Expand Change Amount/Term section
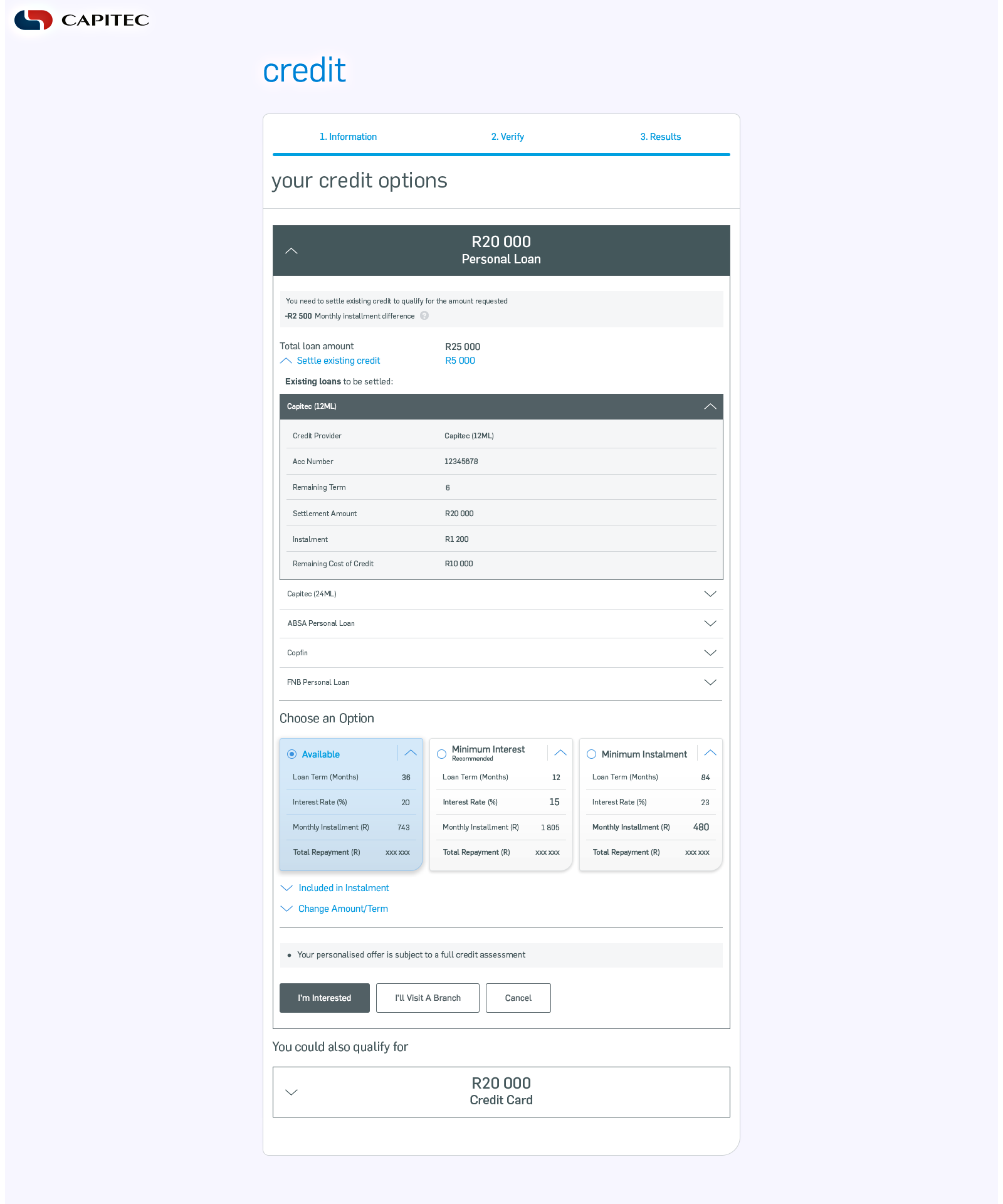1003x1204 pixels. (335, 909)
